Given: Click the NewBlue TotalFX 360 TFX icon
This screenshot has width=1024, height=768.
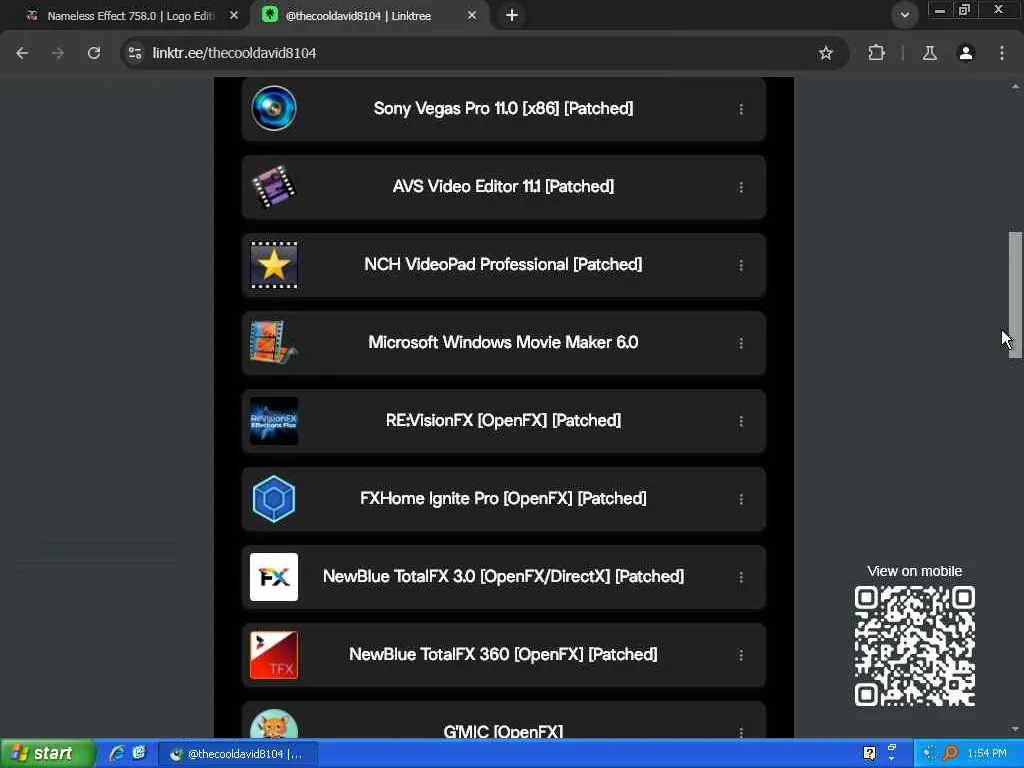Looking at the screenshot, I should point(274,654).
